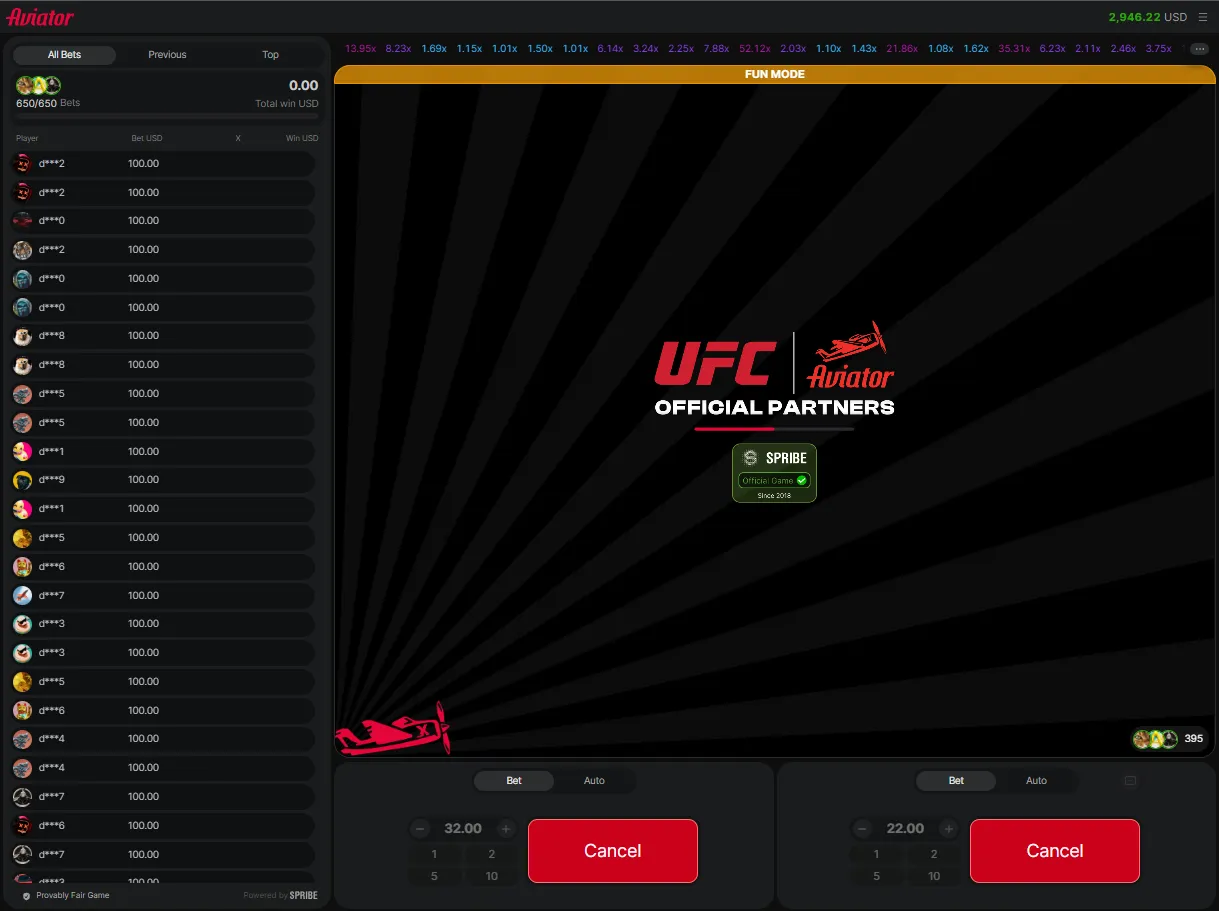1219x911 pixels.
Task: Decrease the 22.00 bet with the minus button
Action: click(x=862, y=829)
